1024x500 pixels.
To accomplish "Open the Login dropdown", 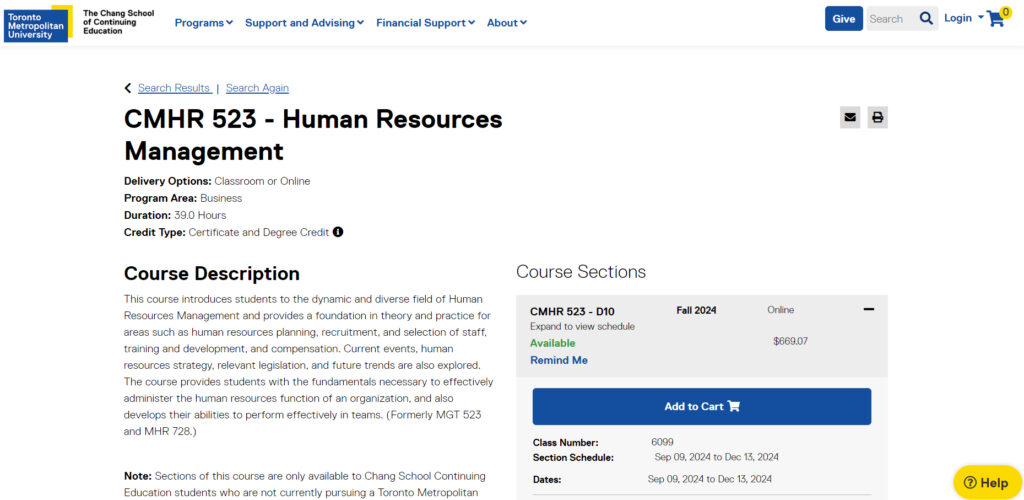I will 963,18.
